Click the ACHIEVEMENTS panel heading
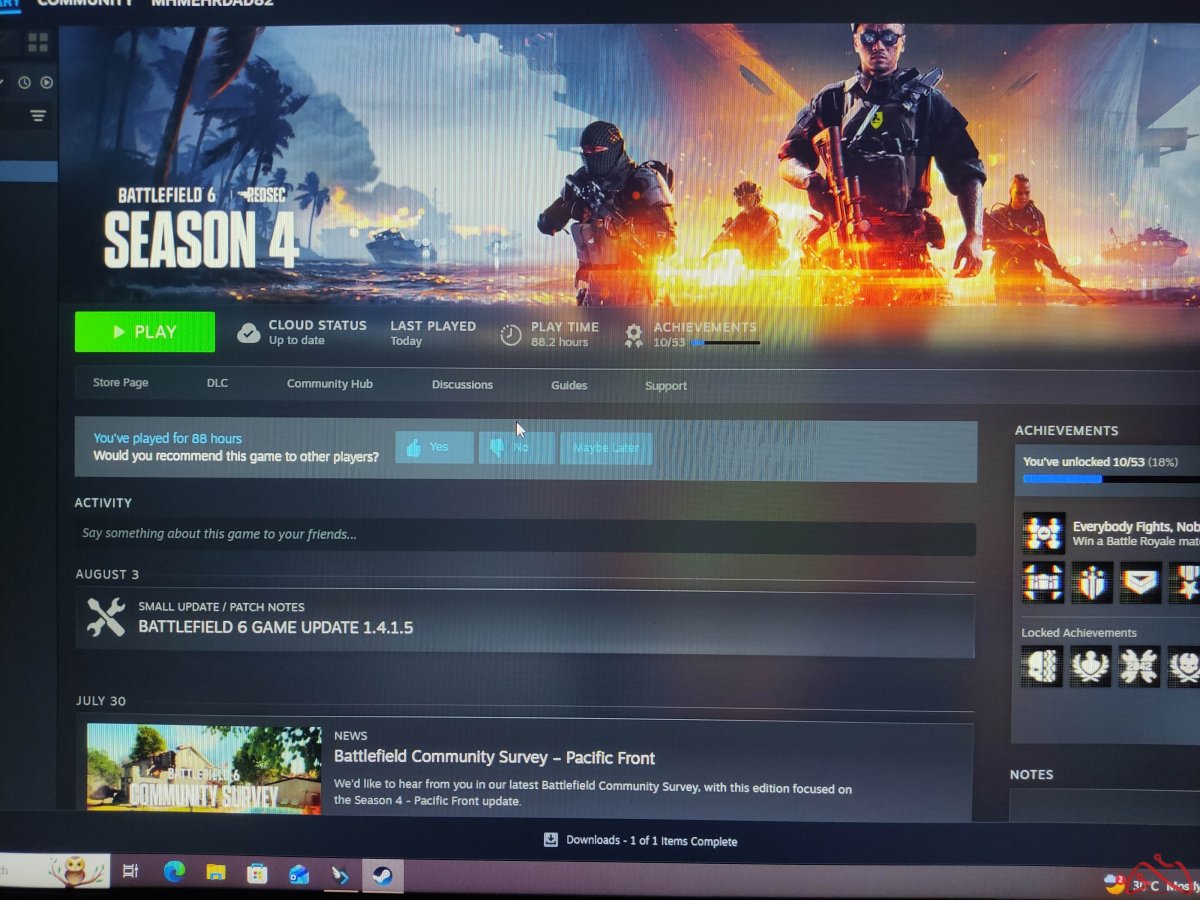Screen dimensions: 1200x900 (x=1066, y=430)
